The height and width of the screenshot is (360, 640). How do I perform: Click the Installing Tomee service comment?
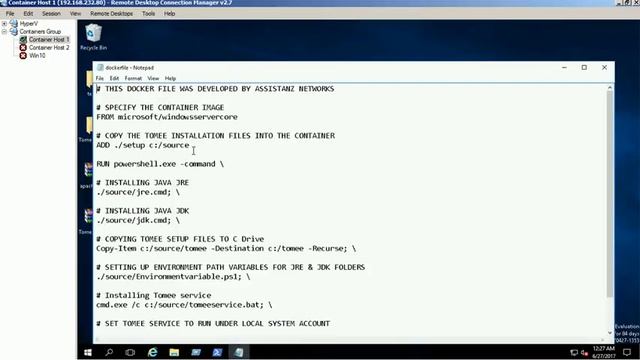154,296
